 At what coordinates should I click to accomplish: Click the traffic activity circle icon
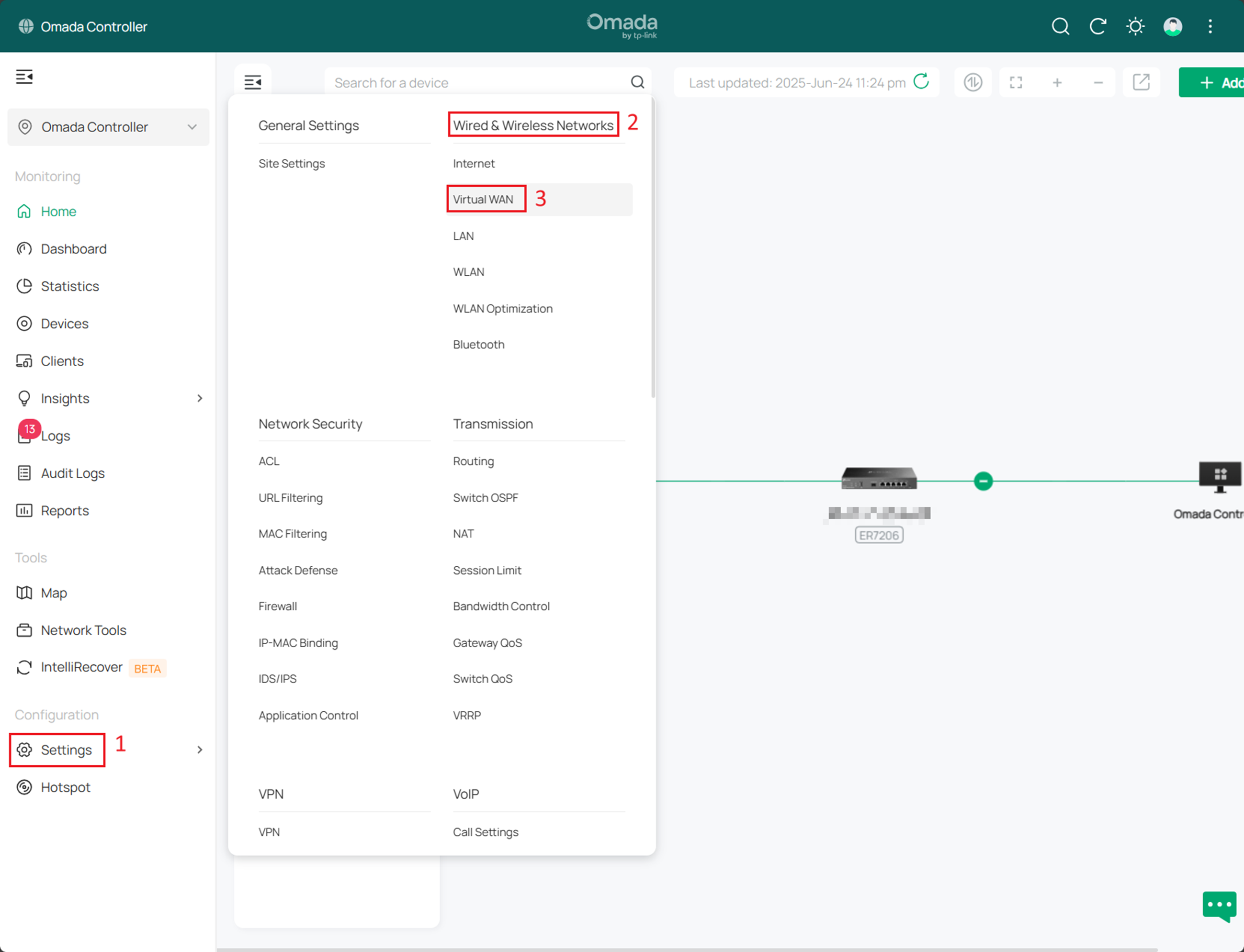point(973,82)
